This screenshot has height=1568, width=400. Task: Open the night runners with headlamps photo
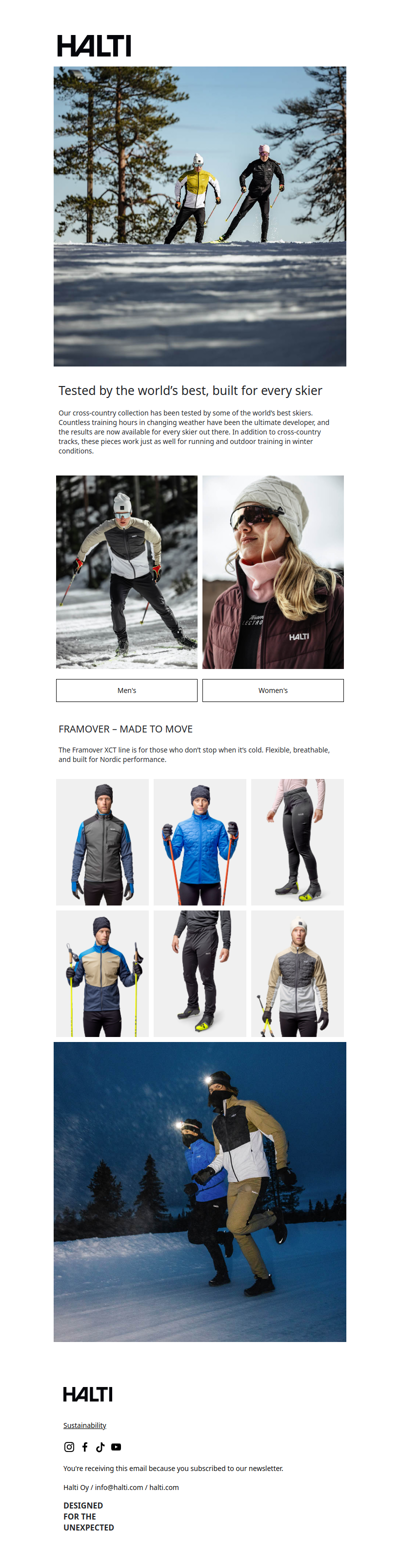pyautogui.click(x=200, y=1192)
